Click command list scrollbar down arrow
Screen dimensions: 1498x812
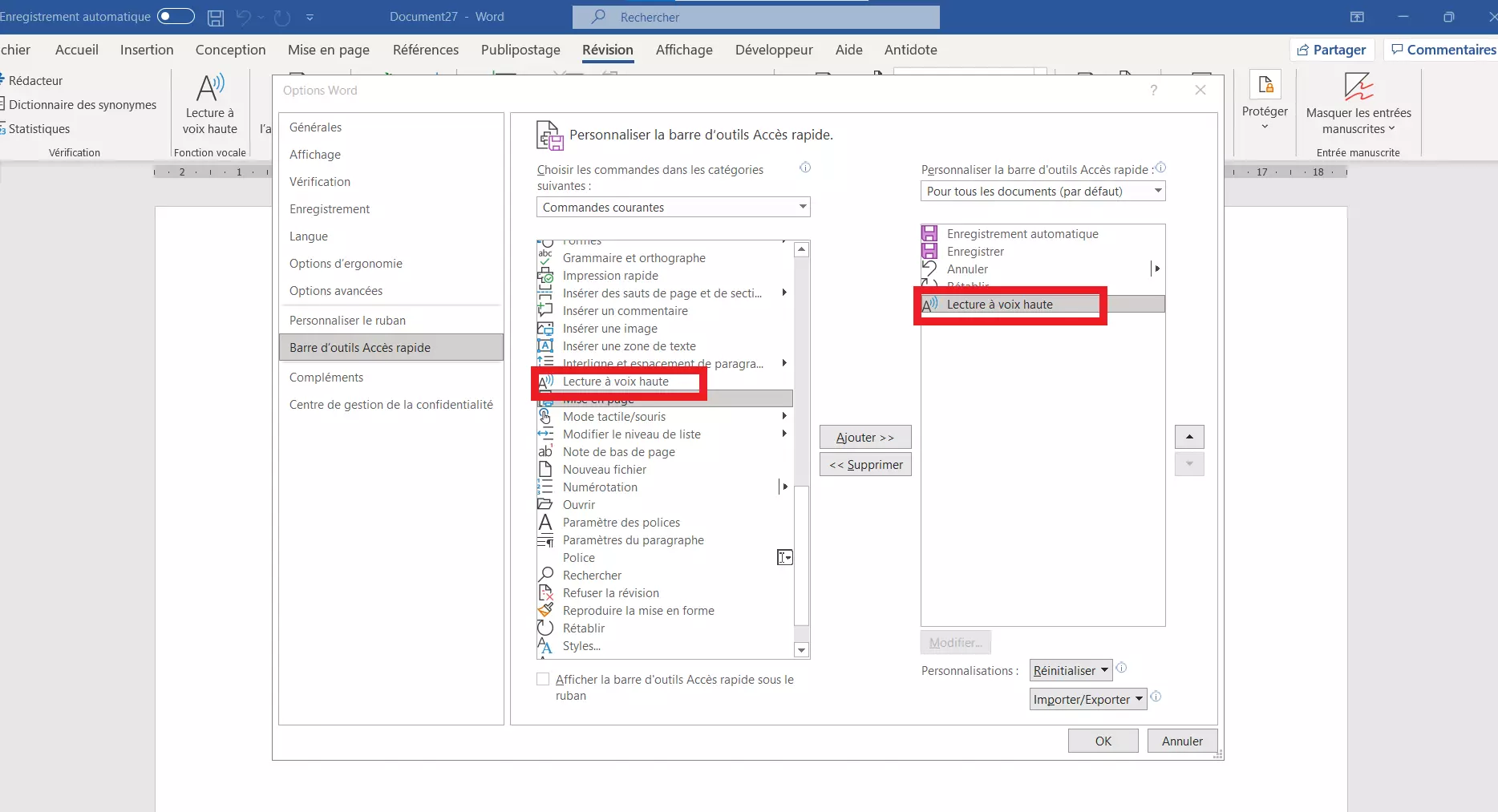pyautogui.click(x=801, y=650)
